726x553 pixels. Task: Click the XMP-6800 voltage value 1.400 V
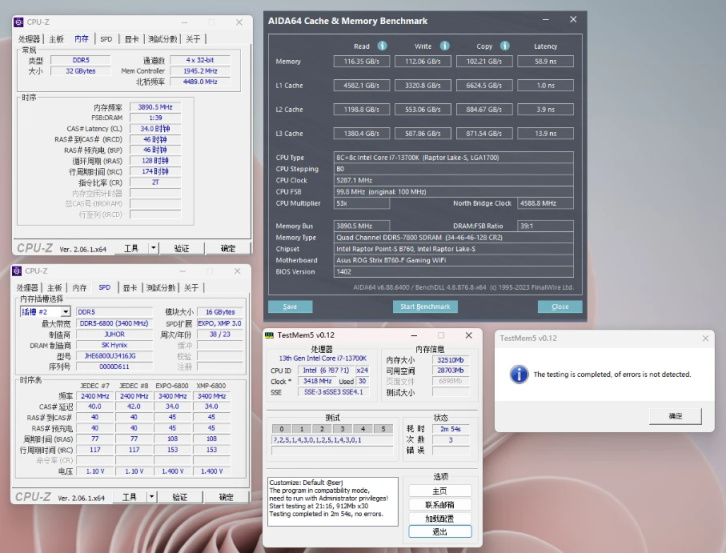[x=211, y=471]
